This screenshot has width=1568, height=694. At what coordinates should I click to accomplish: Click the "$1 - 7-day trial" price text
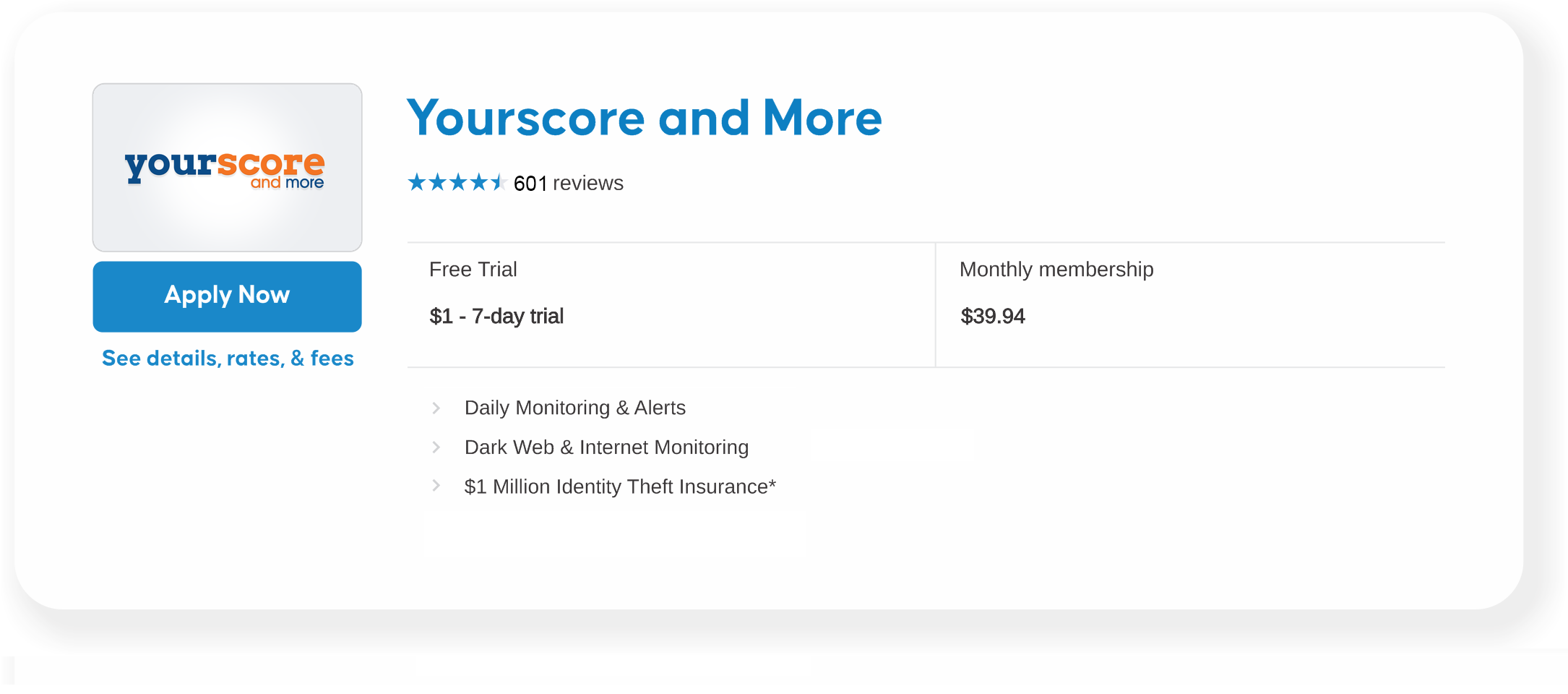[x=496, y=316]
